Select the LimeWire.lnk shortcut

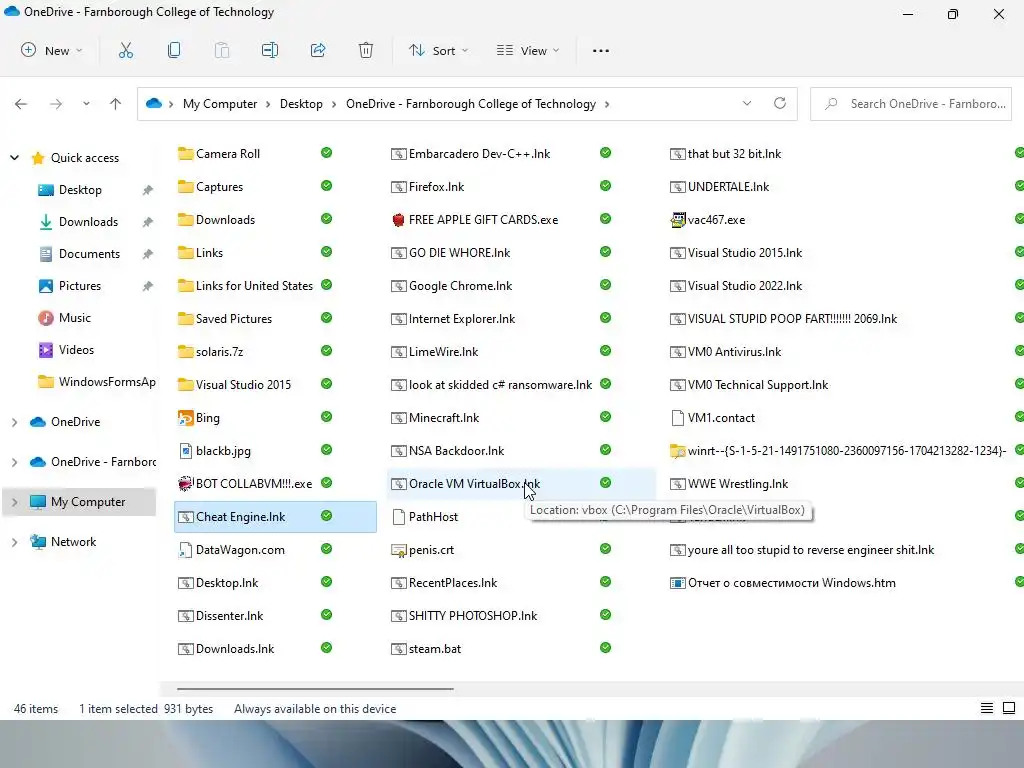click(x=434, y=352)
